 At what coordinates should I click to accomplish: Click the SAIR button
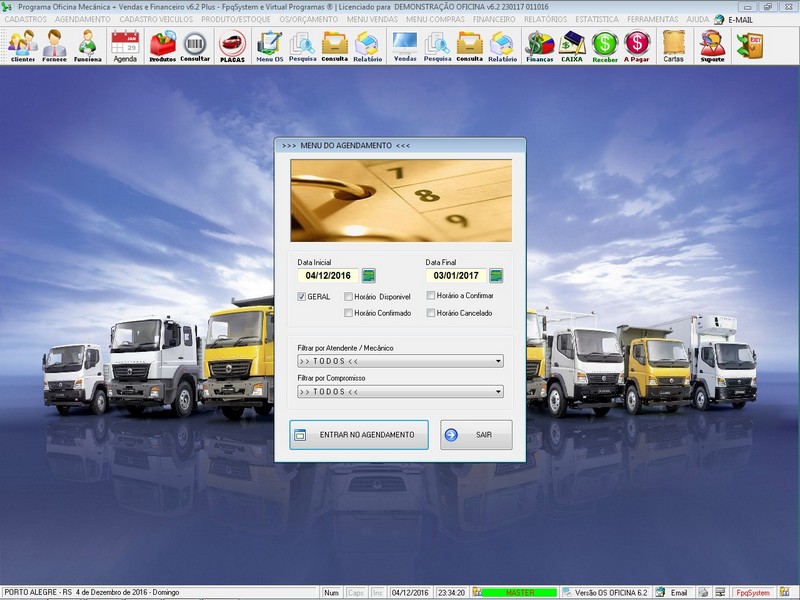[x=476, y=435]
